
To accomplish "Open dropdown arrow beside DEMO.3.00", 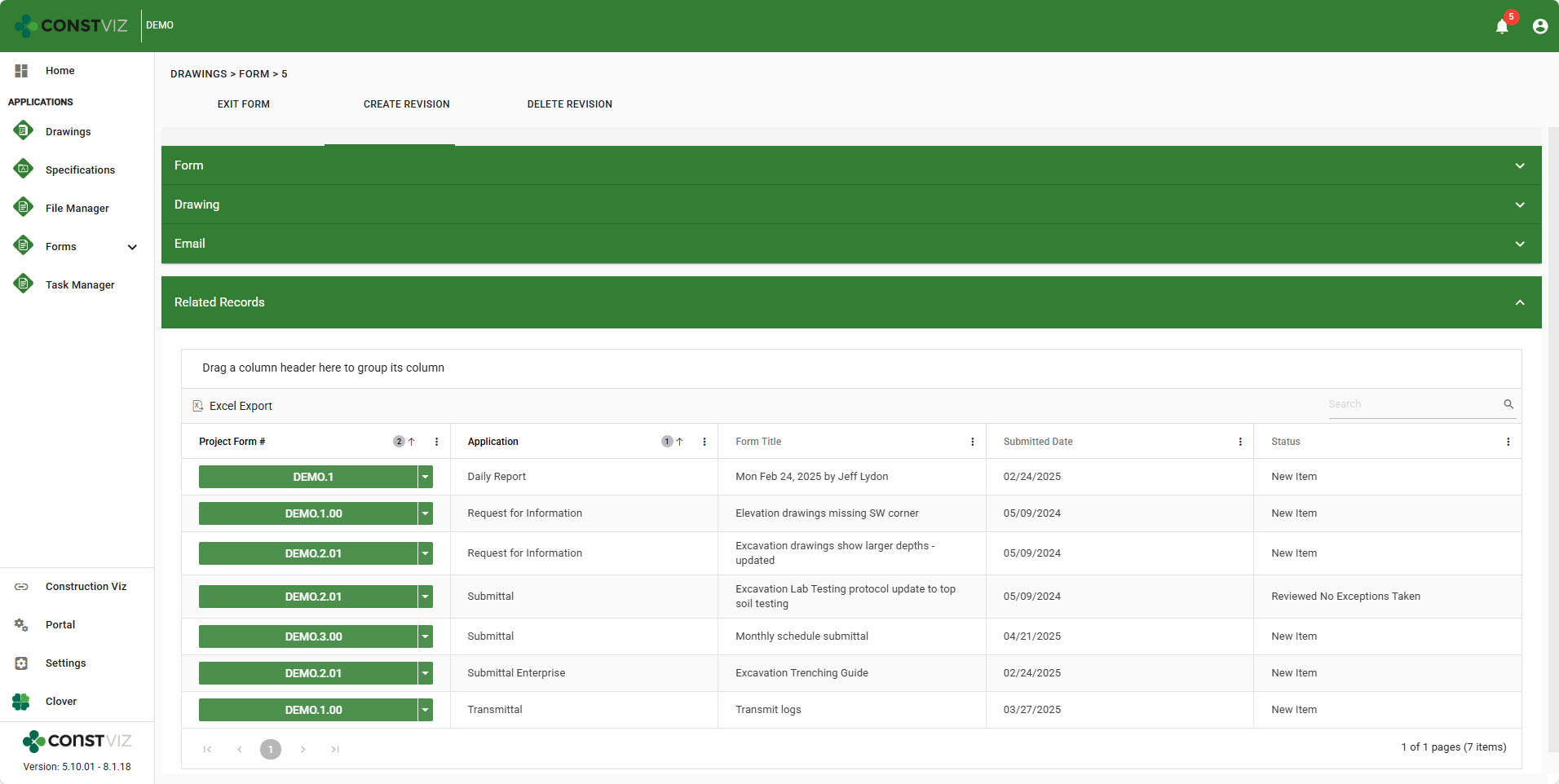I will click(425, 636).
